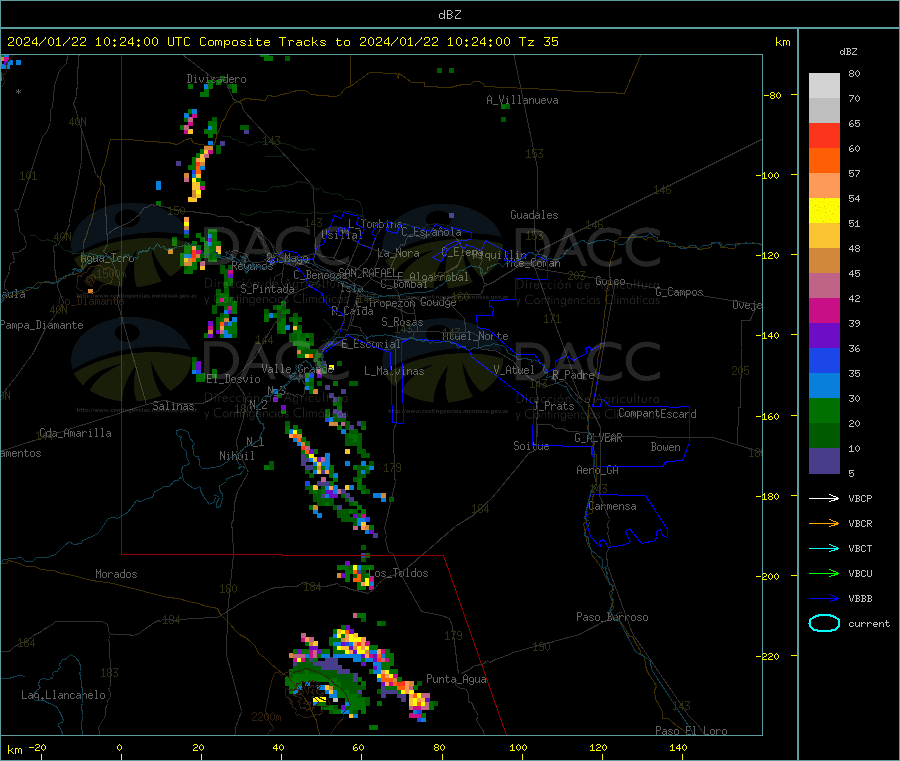Click the V_Atuel map label
Viewport: 900px width, 761px height.
click(x=514, y=370)
